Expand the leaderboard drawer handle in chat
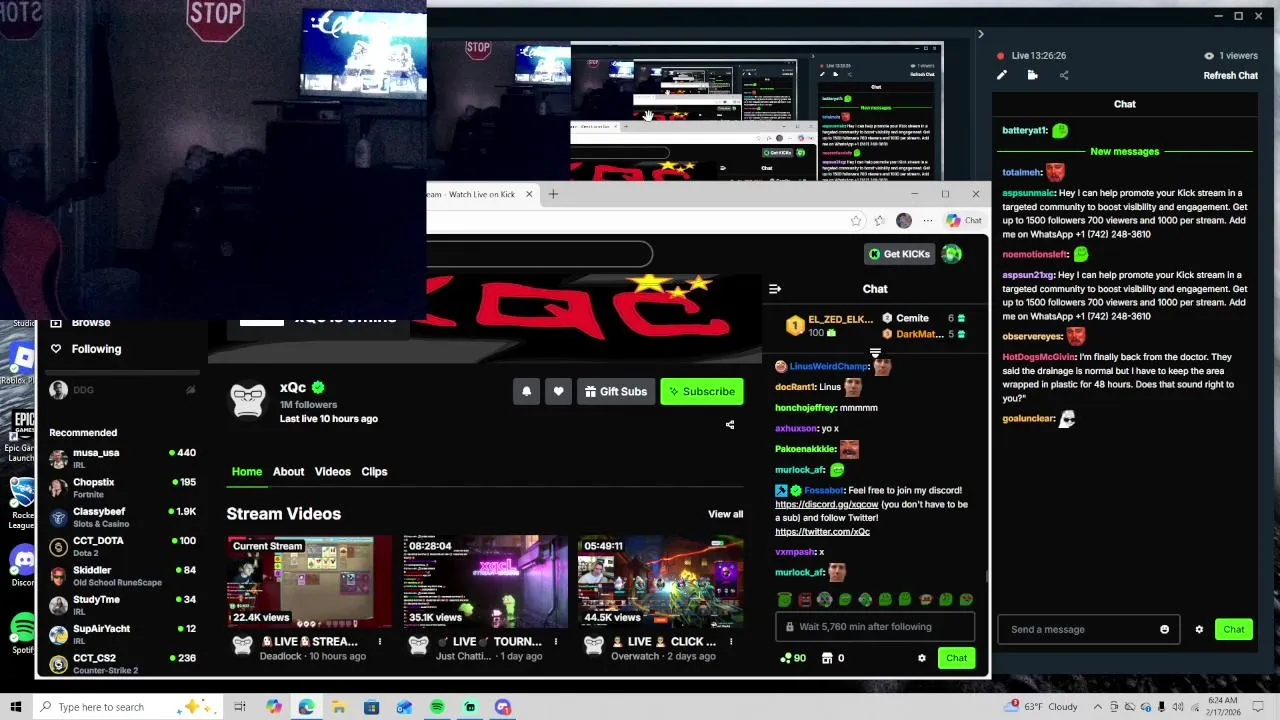The width and height of the screenshot is (1280, 720). [875, 353]
